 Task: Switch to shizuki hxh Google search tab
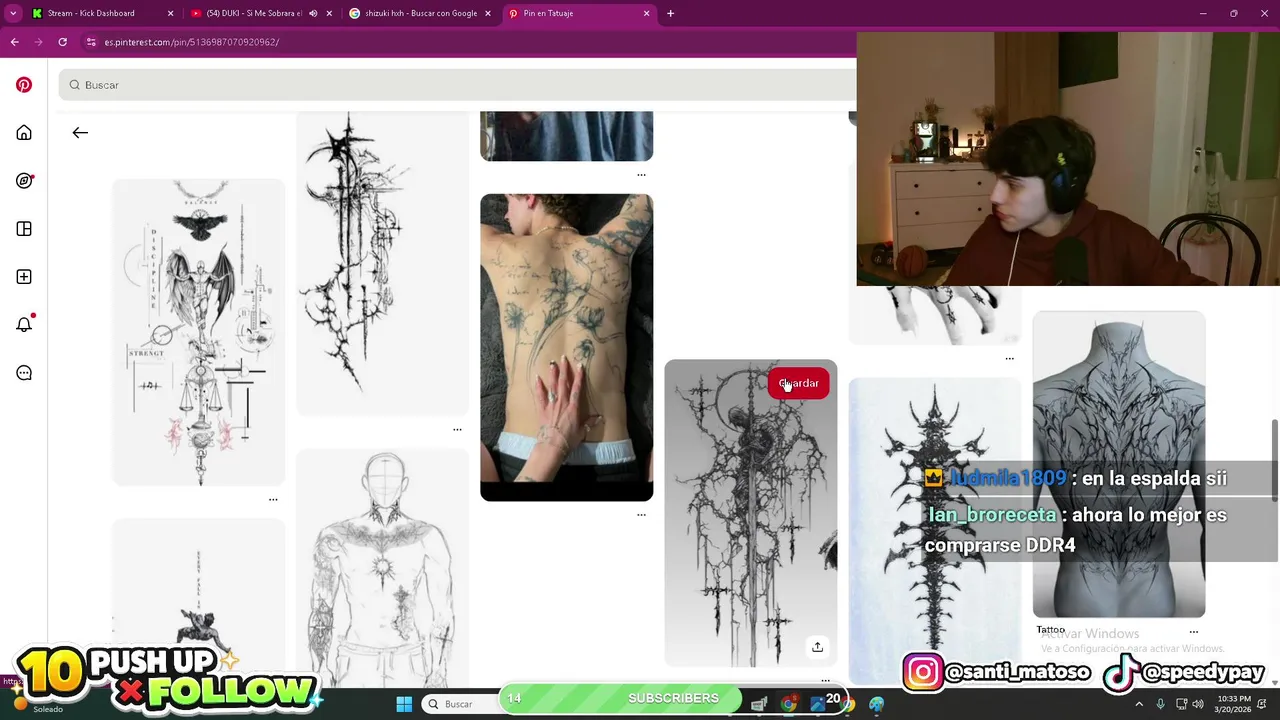421,13
